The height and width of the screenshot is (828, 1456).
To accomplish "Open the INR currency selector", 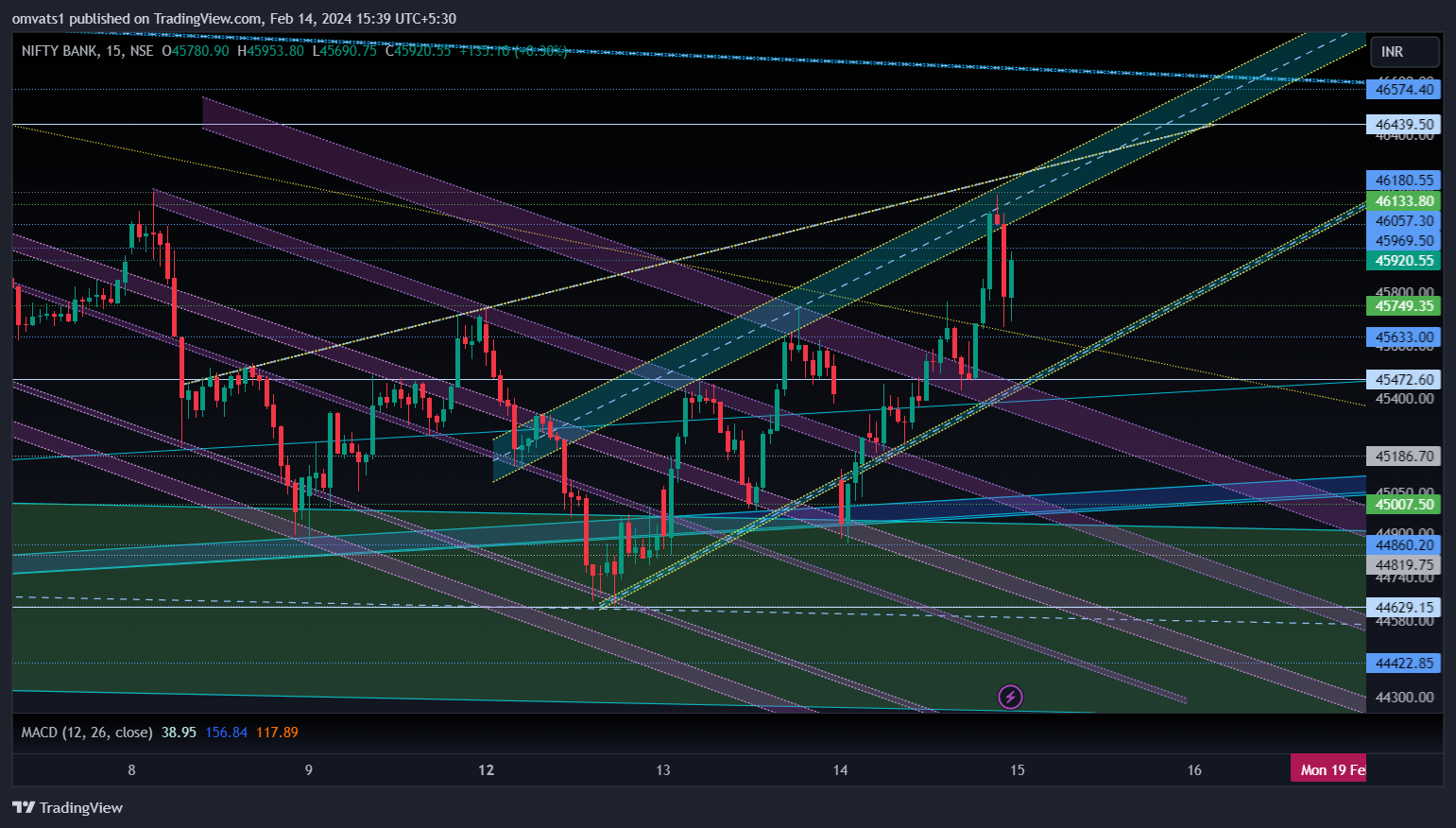I will click(x=1405, y=52).
